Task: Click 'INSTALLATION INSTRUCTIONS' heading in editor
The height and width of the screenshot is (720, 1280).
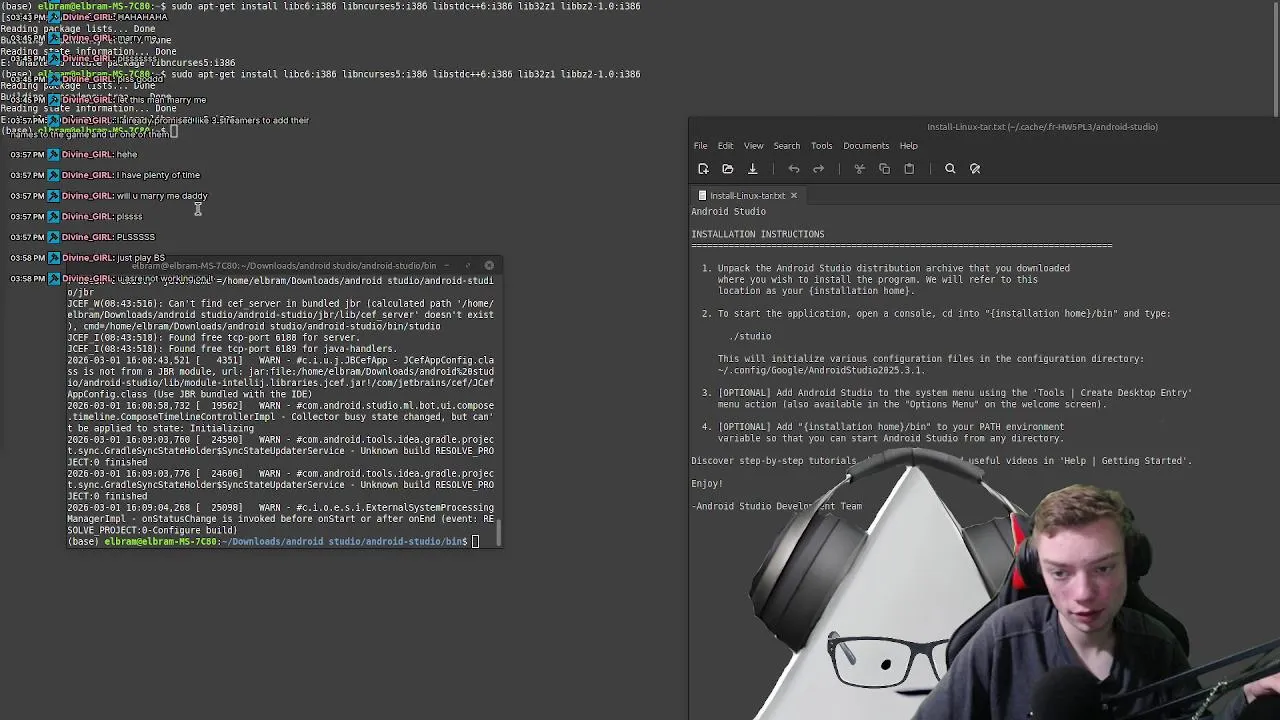Action: 757,234
